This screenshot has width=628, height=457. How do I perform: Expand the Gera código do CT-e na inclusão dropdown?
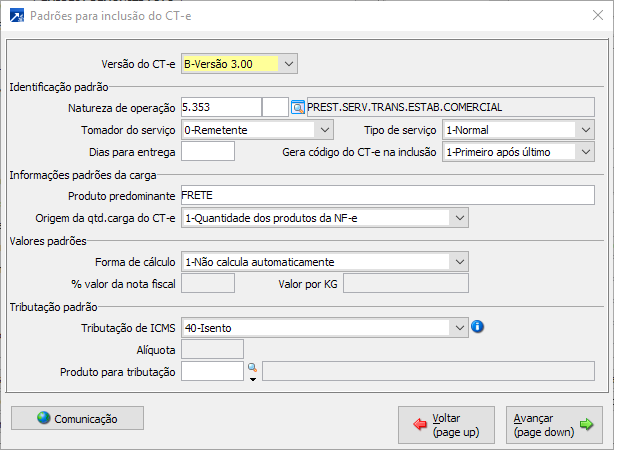point(586,152)
